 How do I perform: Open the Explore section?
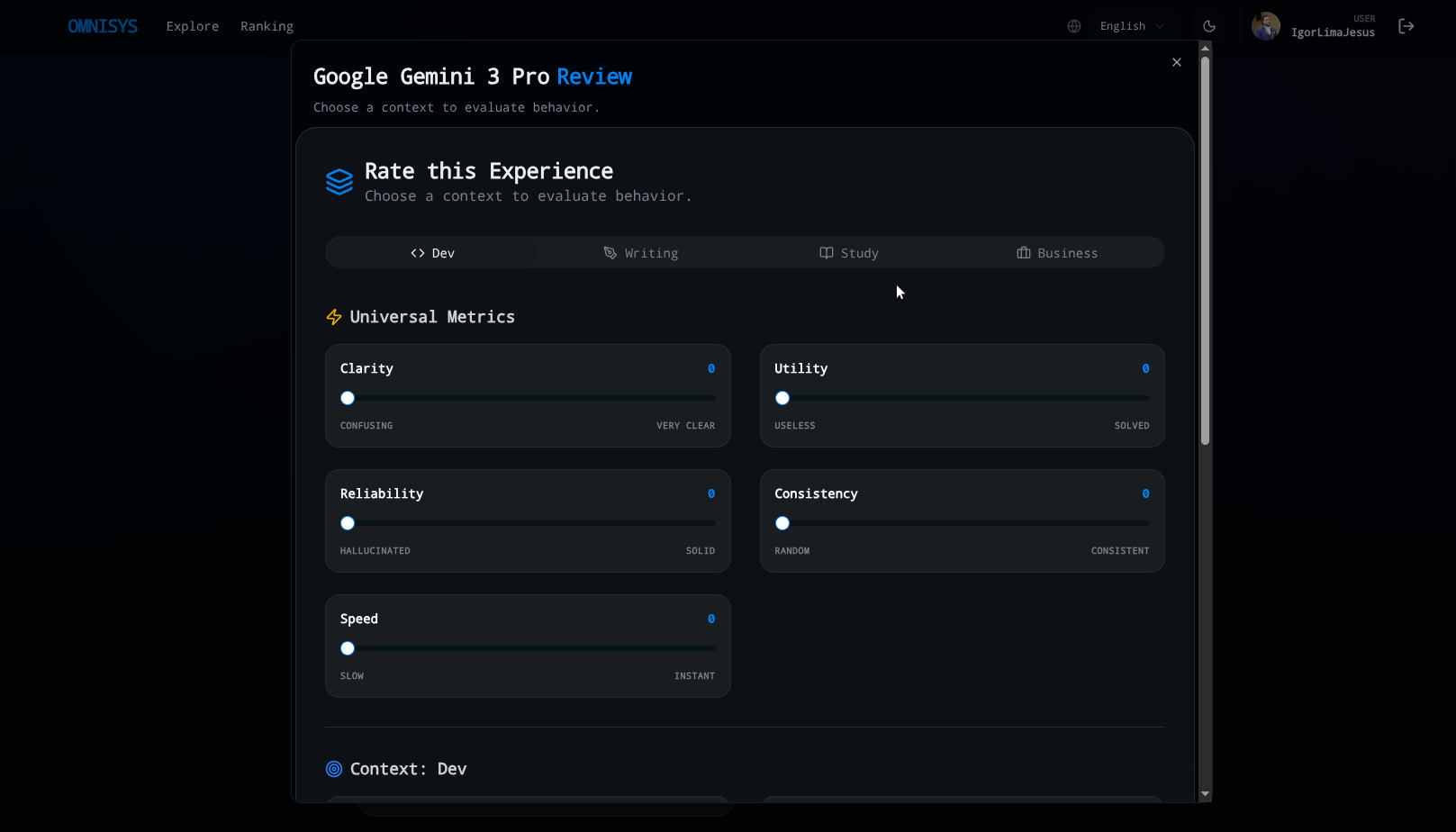(x=192, y=26)
